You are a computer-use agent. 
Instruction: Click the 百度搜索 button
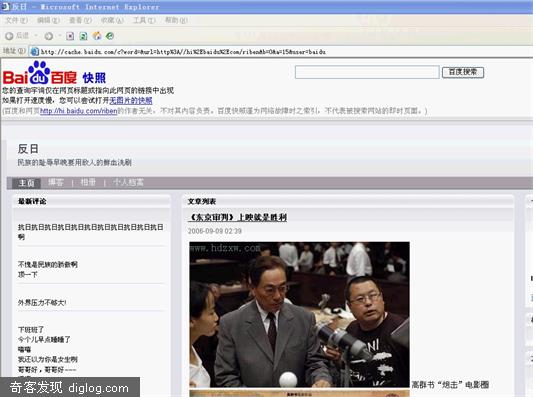(x=463, y=72)
